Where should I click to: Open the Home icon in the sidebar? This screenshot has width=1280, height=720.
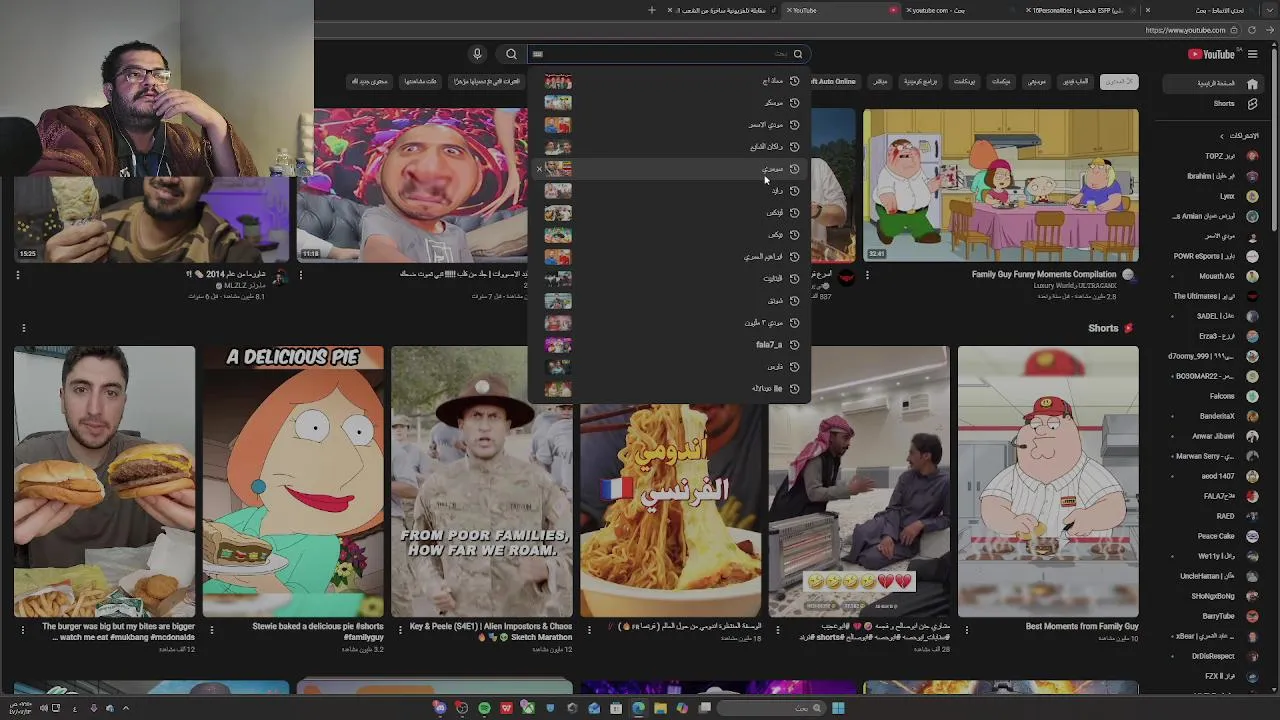(x=1252, y=83)
